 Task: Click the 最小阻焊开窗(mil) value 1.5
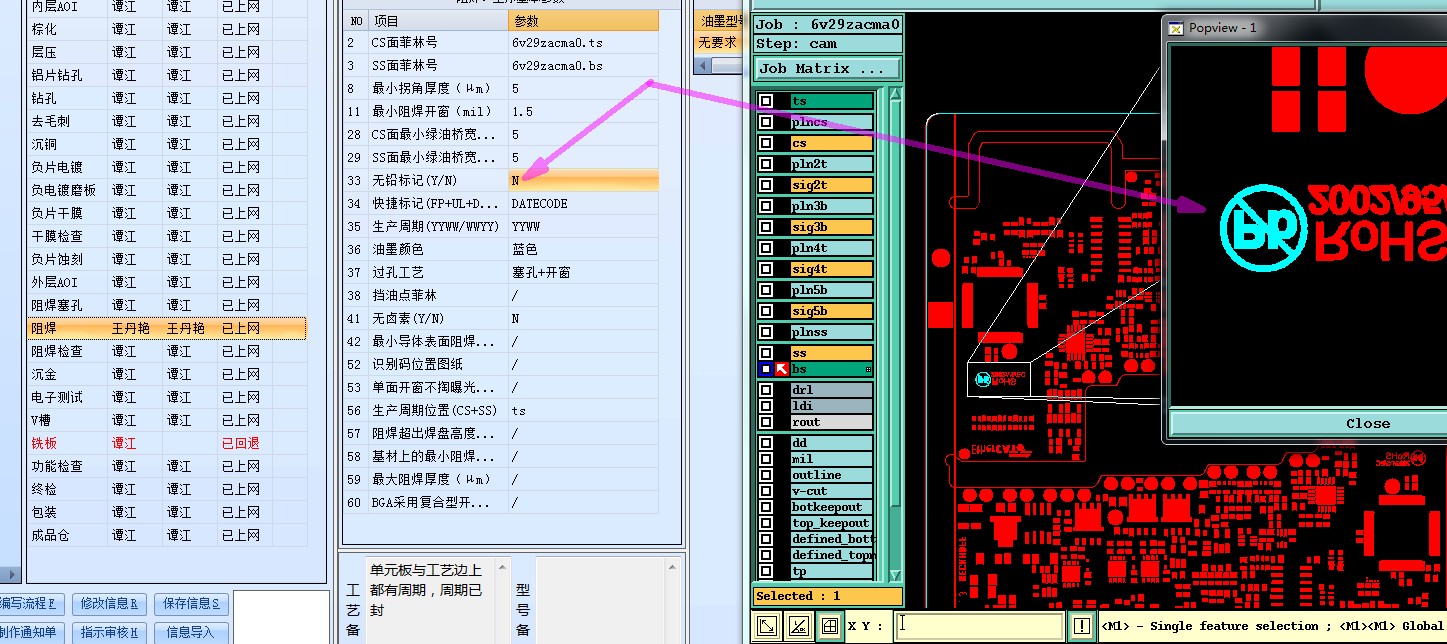pyautogui.click(x=583, y=112)
